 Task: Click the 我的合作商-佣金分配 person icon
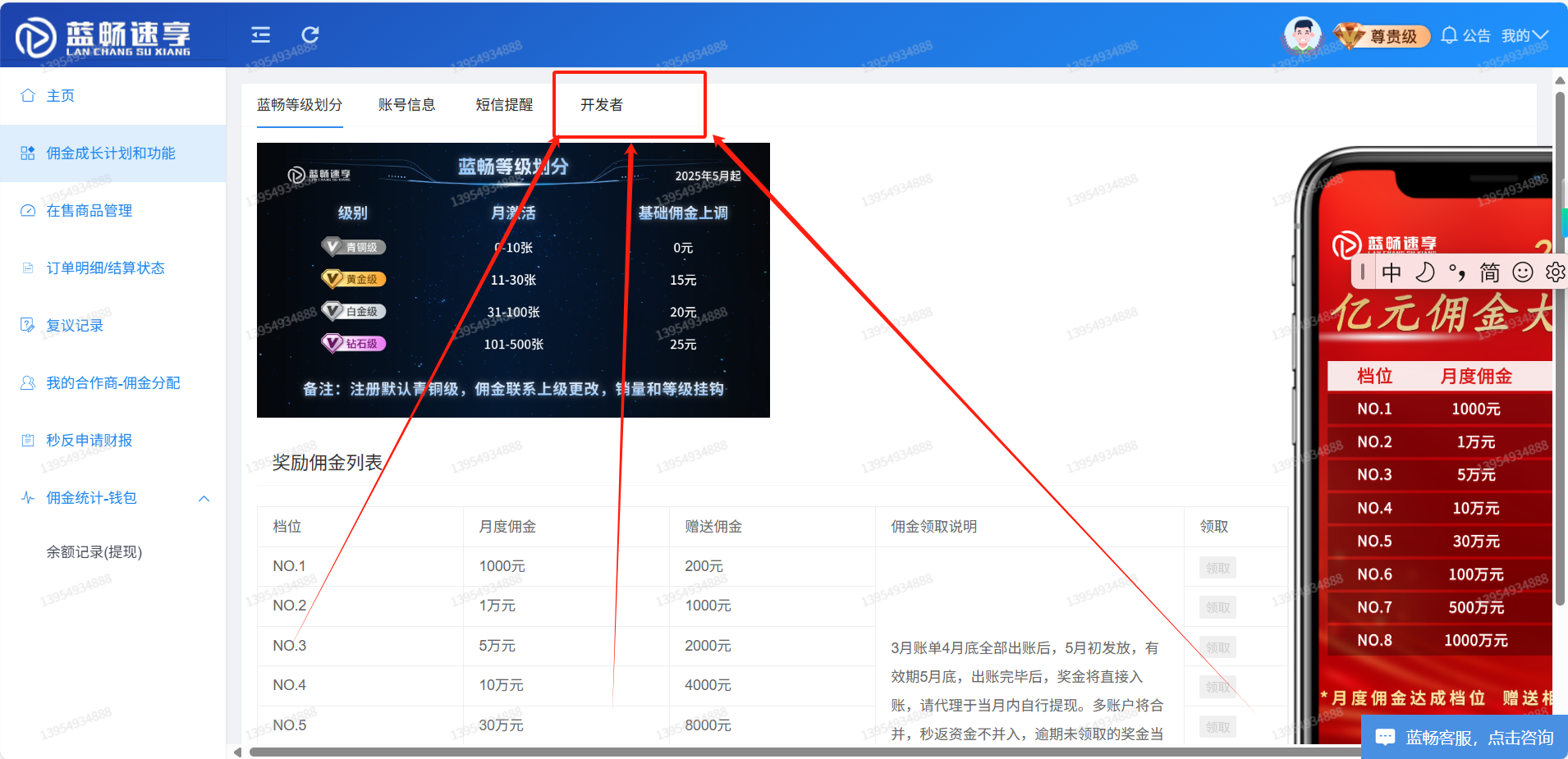[28, 382]
